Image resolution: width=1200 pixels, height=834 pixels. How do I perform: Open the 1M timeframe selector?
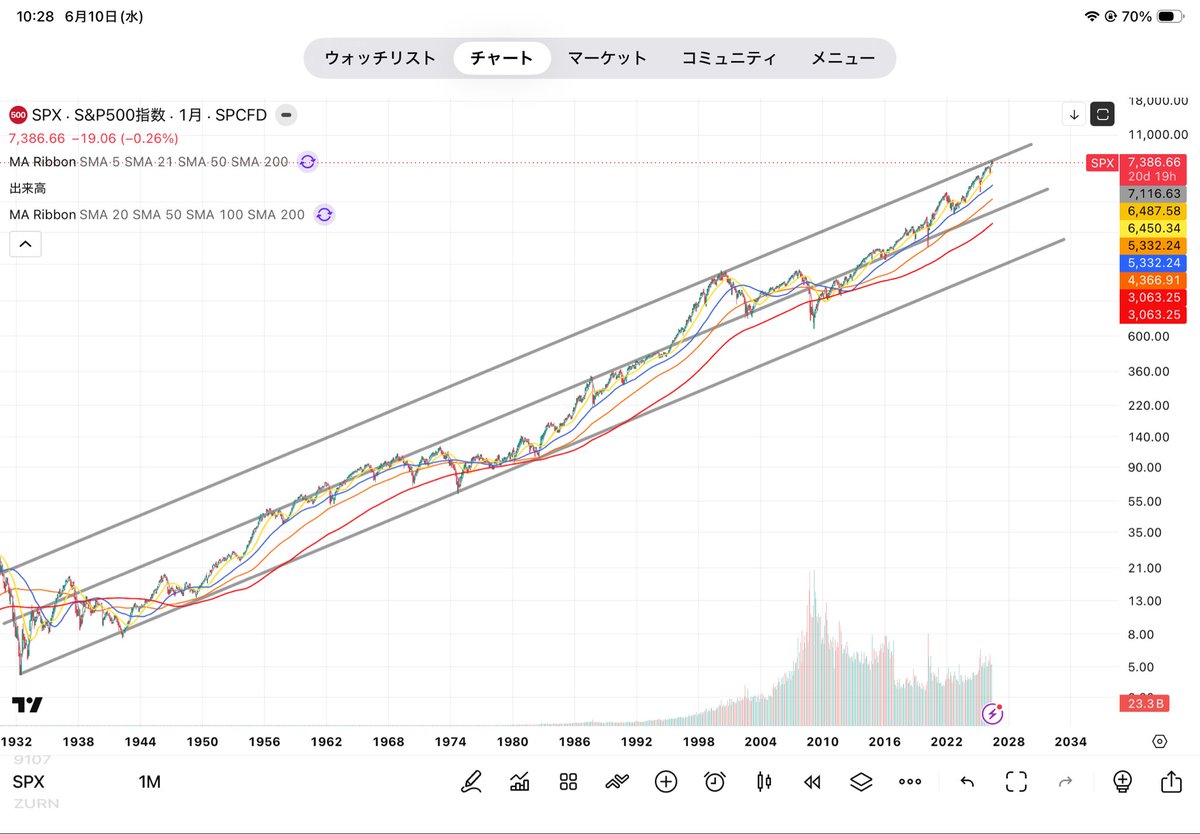pos(150,782)
